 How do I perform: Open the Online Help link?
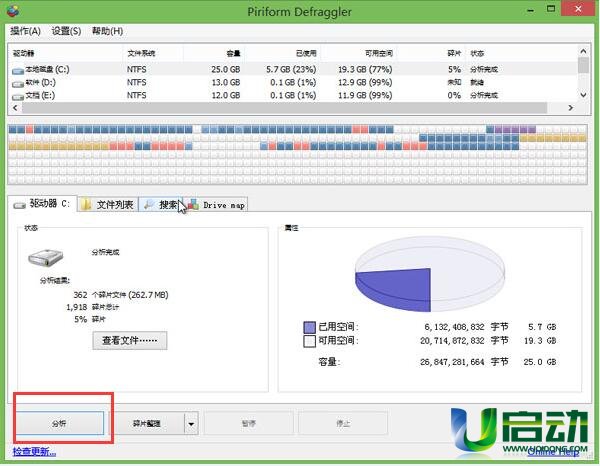pos(553,452)
